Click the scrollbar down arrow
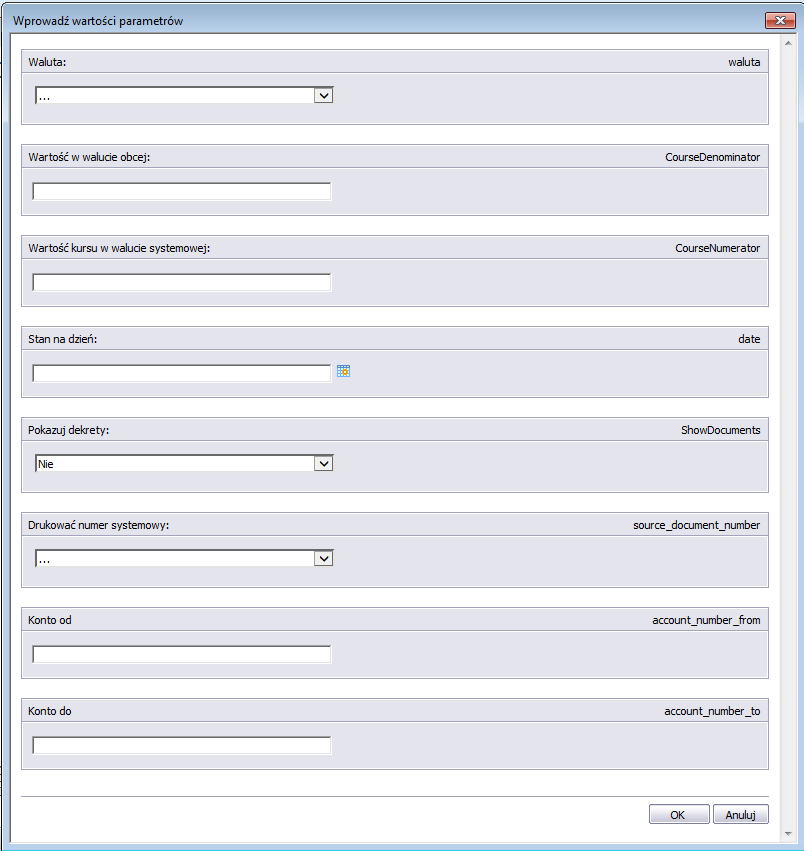 click(788, 834)
